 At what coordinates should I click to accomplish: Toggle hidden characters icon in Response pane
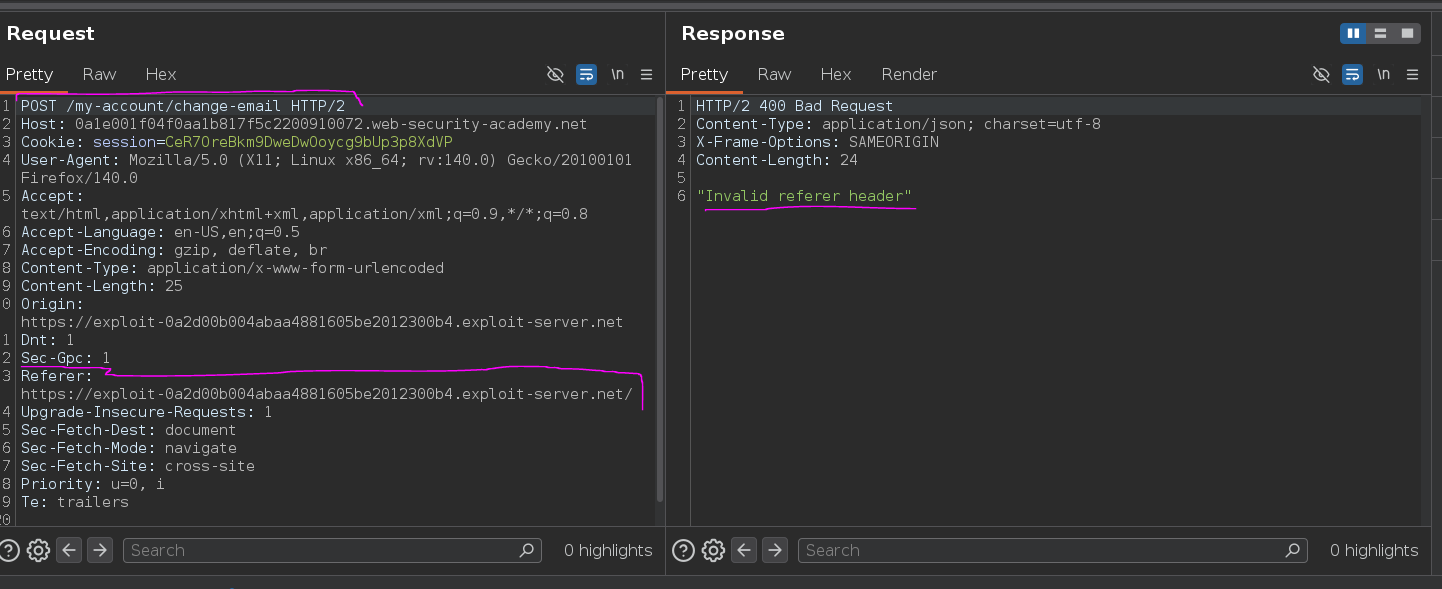tap(1321, 74)
